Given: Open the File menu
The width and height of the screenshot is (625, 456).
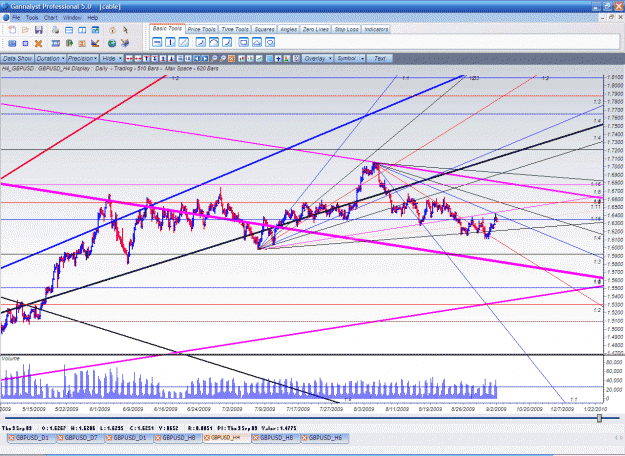Looking at the screenshot, I should click(x=16, y=18).
